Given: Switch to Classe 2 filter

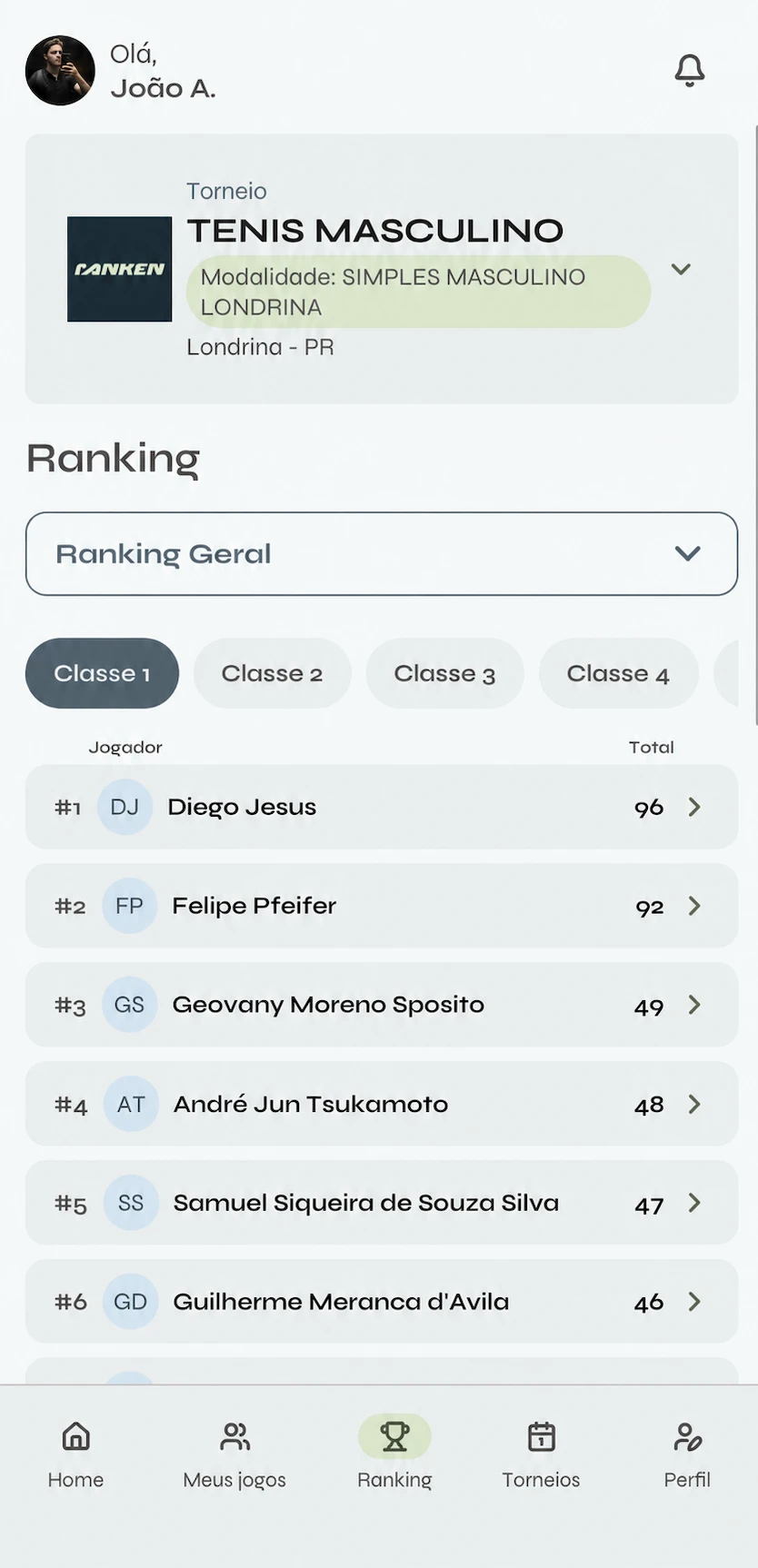Looking at the screenshot, I should point(273,673).
